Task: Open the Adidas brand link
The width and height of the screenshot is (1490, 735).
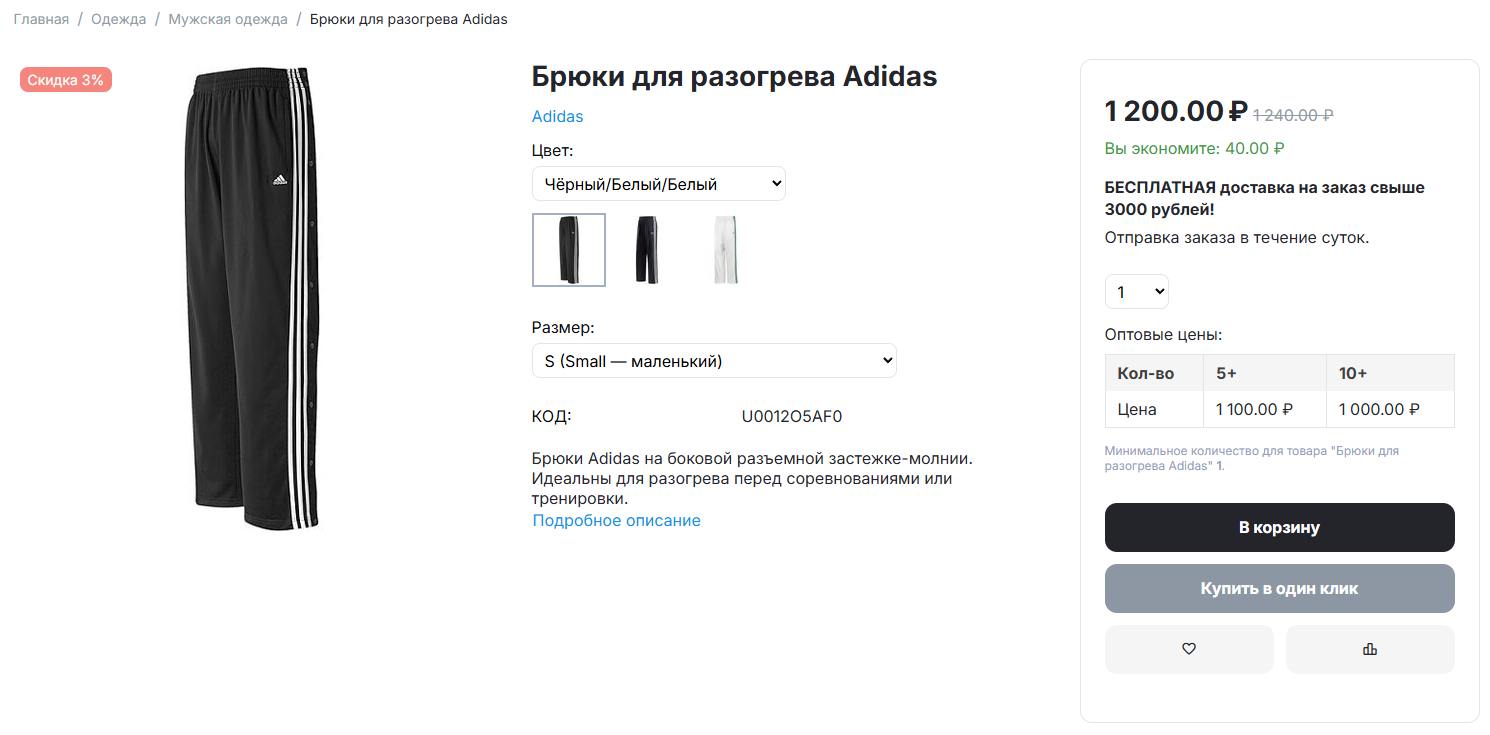Action: pos(557,116)
